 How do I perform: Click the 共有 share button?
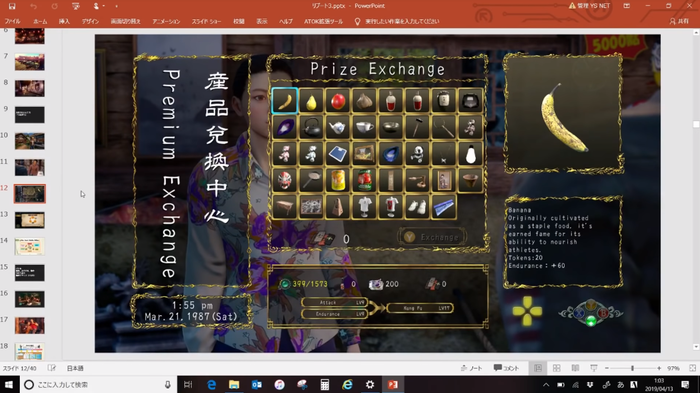[679, 21]
